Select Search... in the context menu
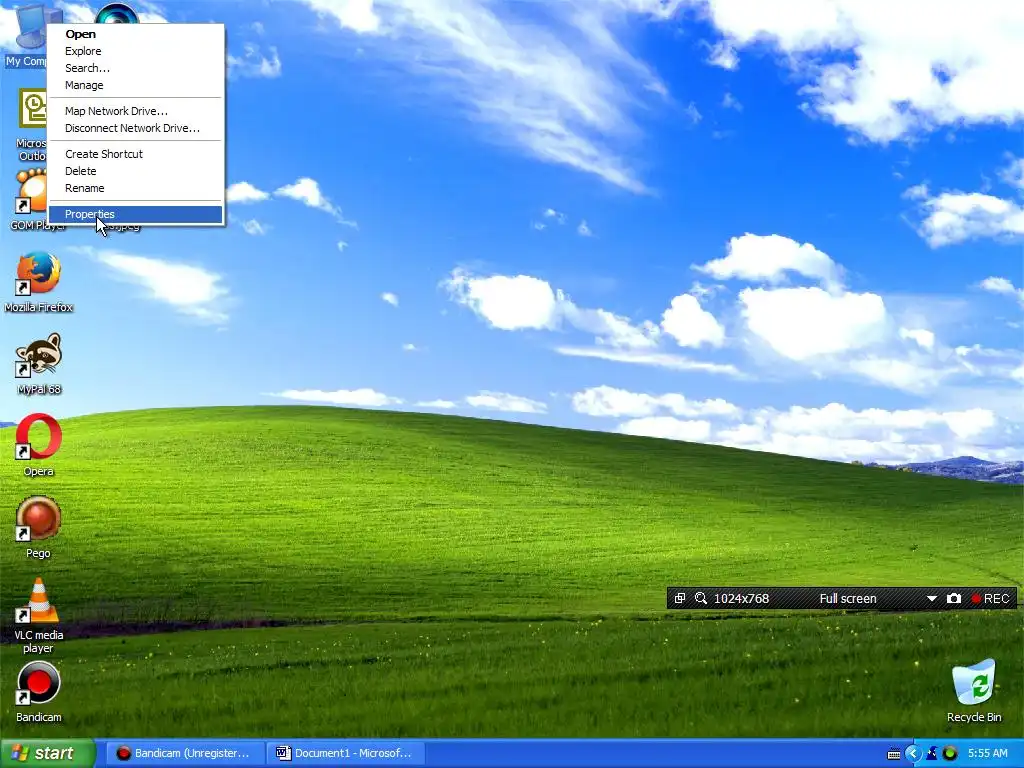 coord(136,68)
